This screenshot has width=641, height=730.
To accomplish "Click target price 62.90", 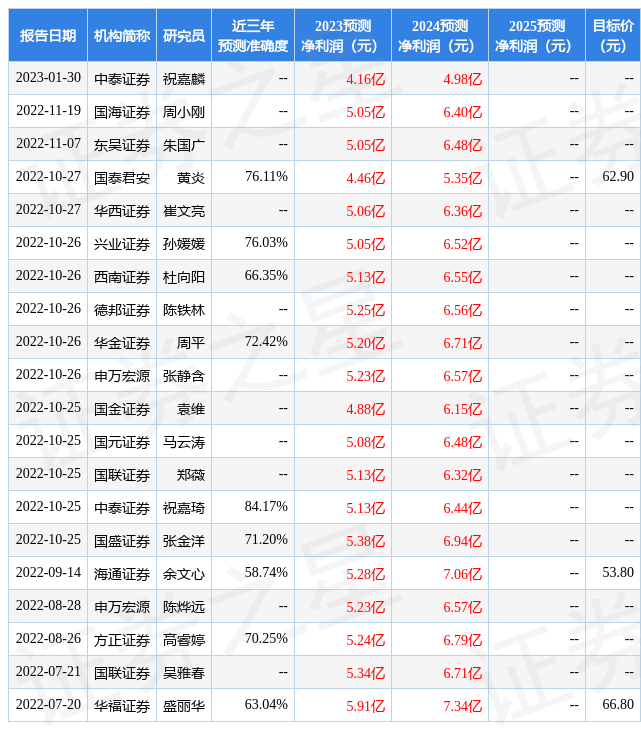I will 618,176.
